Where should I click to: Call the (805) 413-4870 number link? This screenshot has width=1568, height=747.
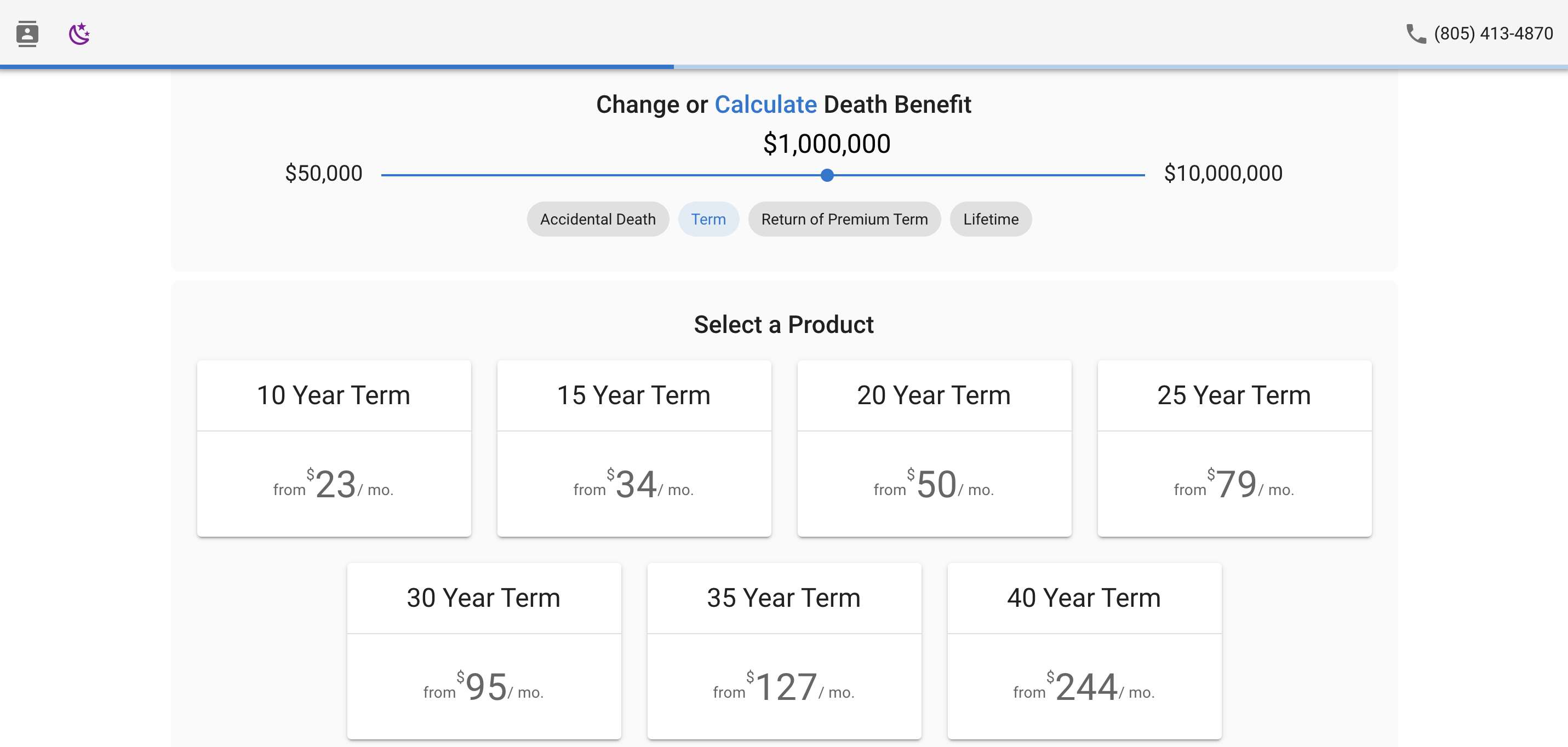click(x=1492, y=33)
